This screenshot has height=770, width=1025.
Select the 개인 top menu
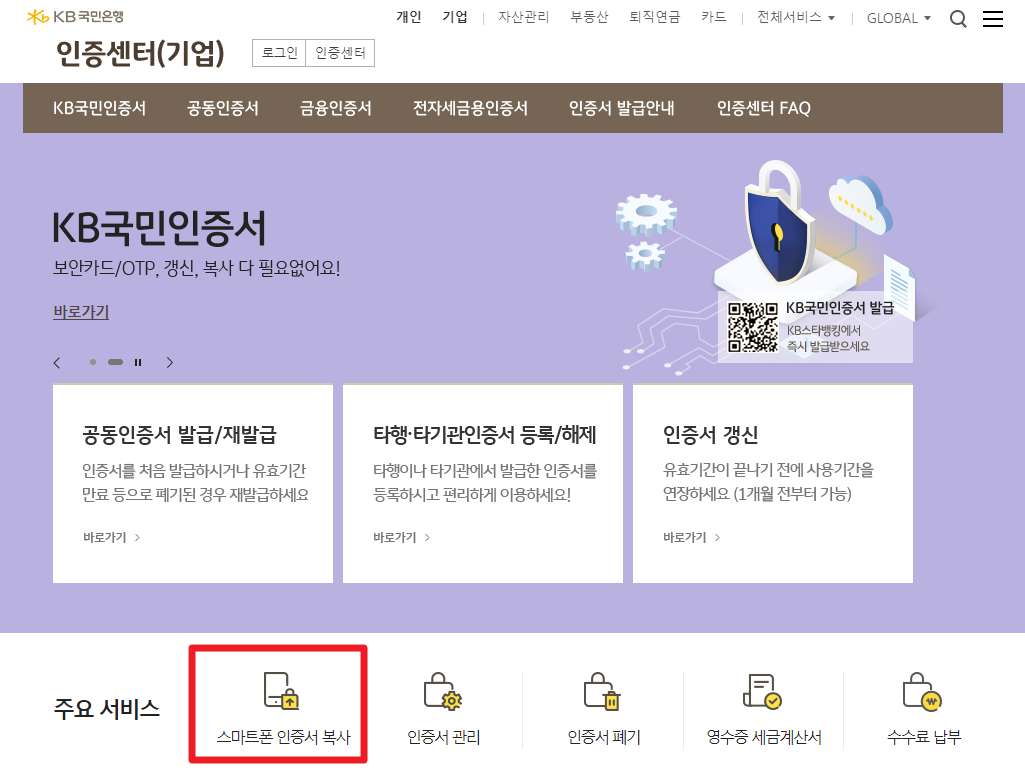point(409,17)
